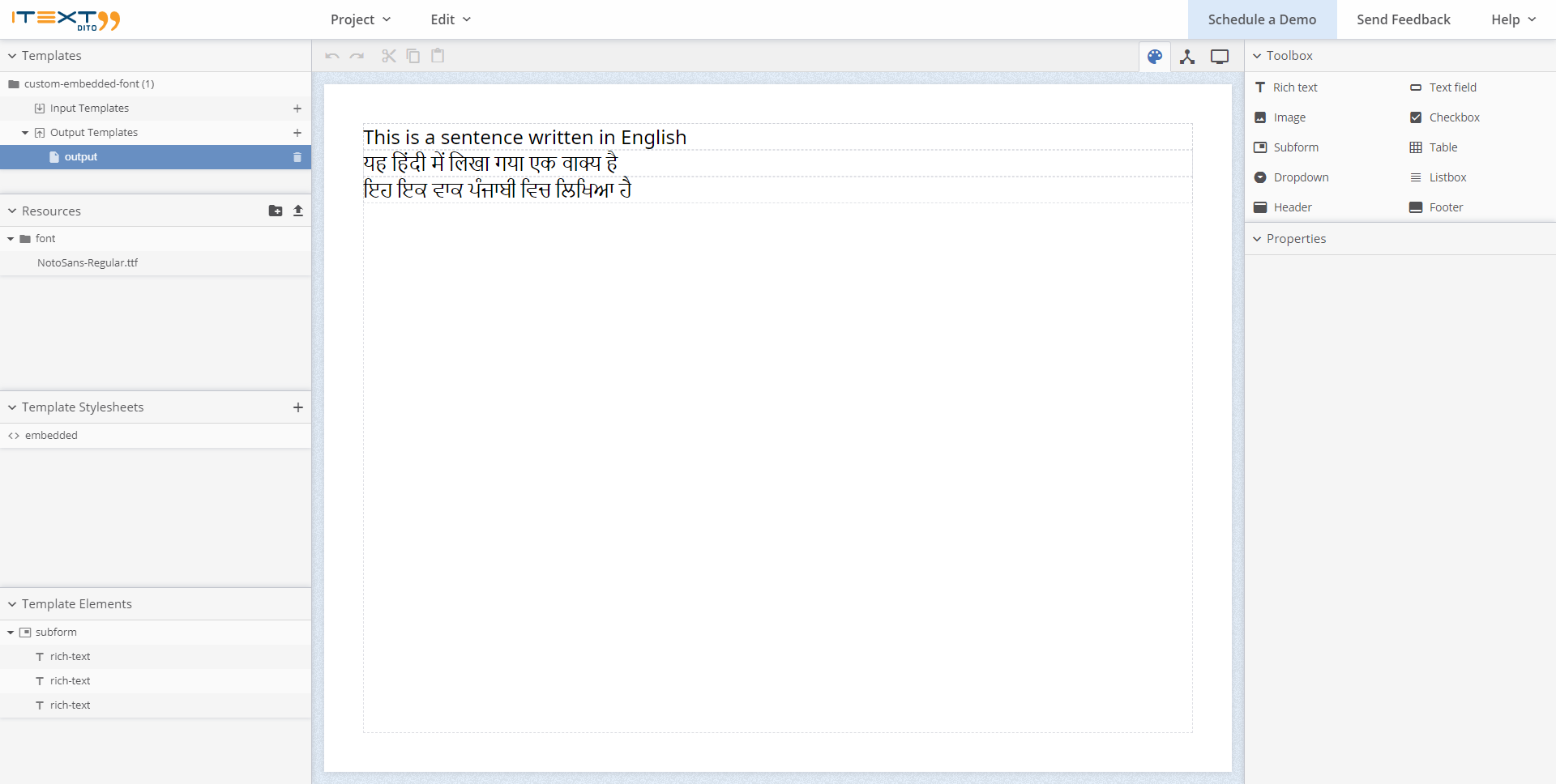
Task: Select the design view palette icon
Action: (x=1154, y=57)
